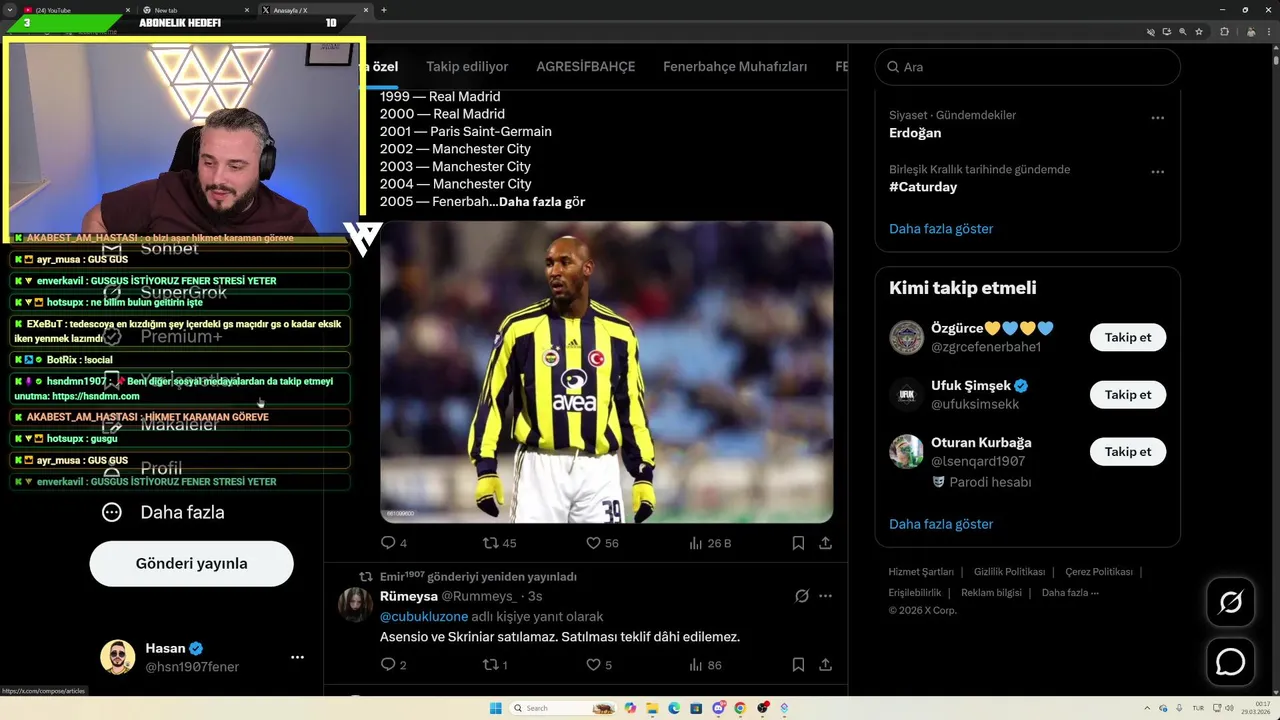Screen dimensions: 1280x720
Task: Open the floating Grok button
Action: tap(1230, 602)
